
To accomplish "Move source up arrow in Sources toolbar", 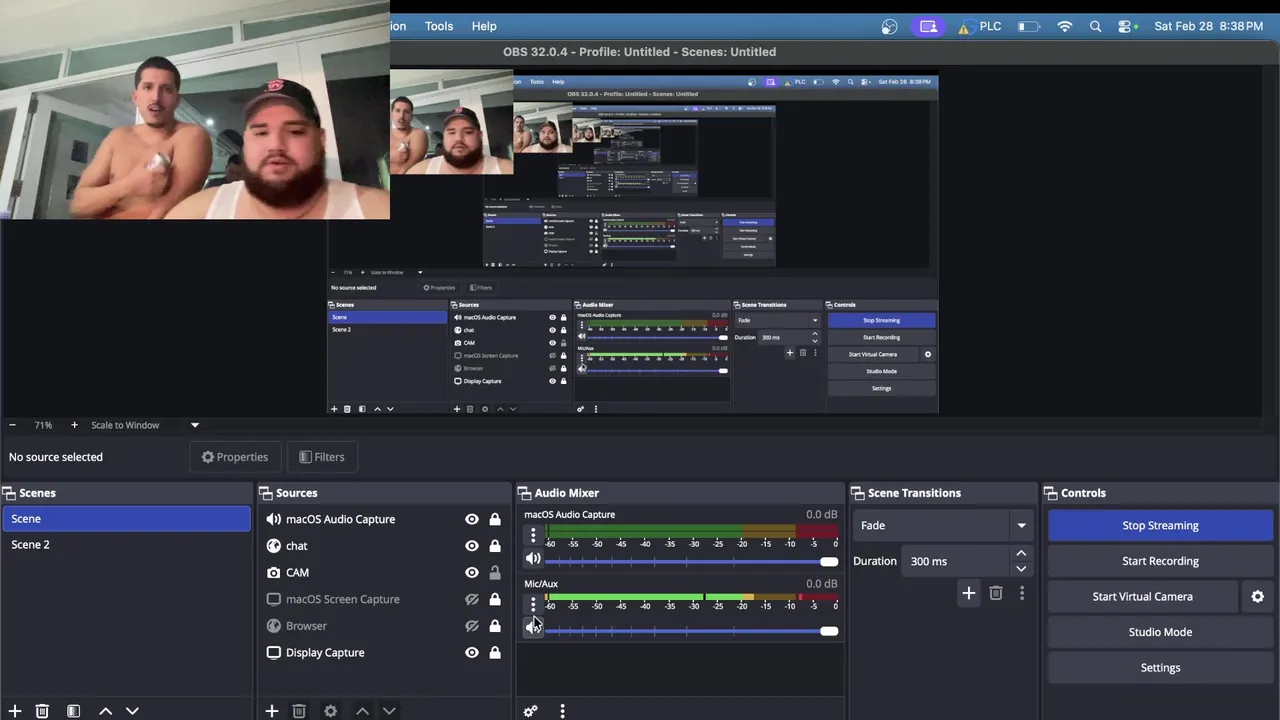I will 362,711.
